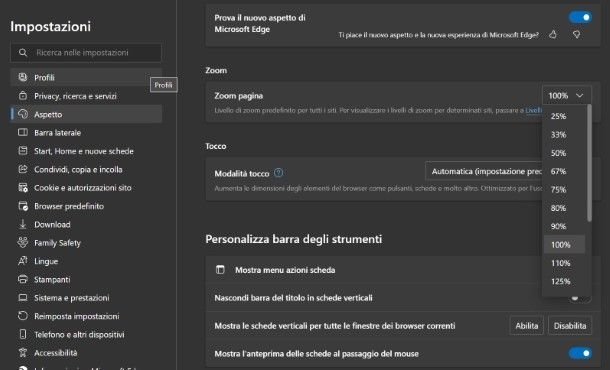The height and width of the screenshot is (370, 610).
Task: Click the search magnifier icon
Action: (23, 53)
